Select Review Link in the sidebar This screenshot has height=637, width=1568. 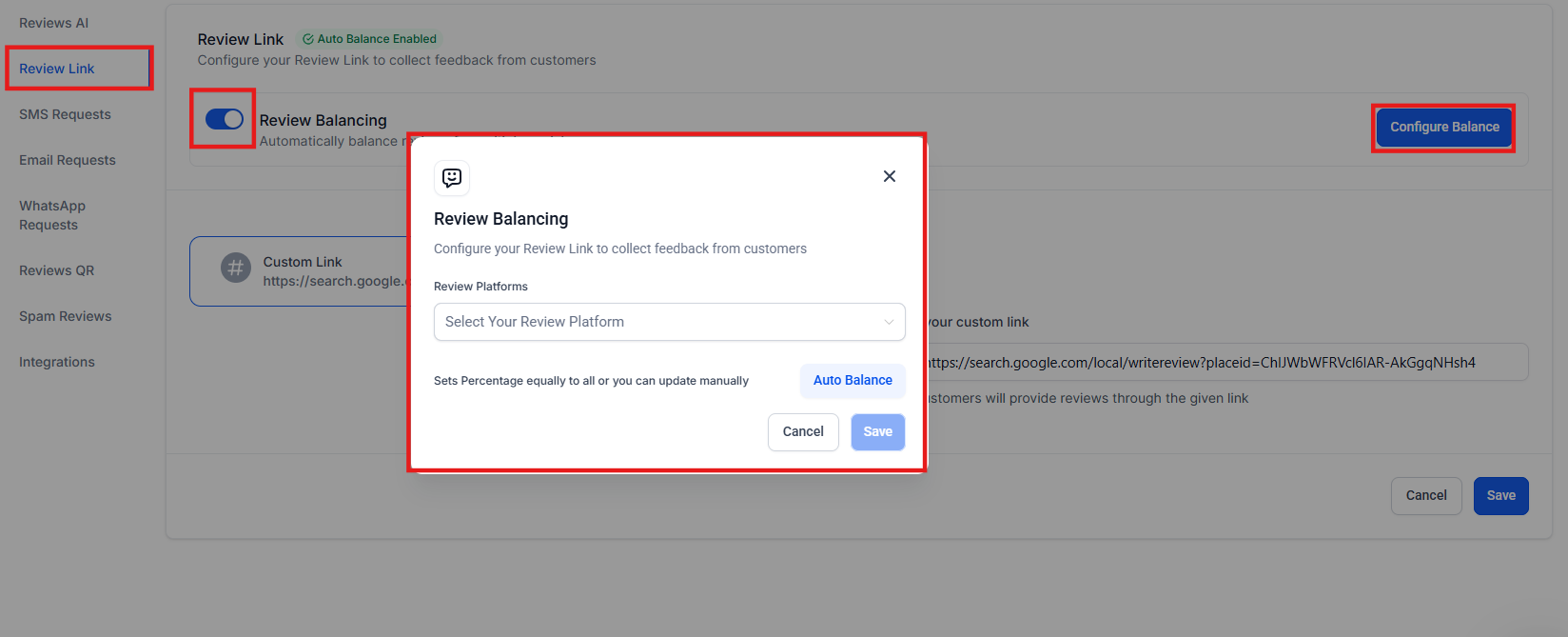[x=57, y=69]
